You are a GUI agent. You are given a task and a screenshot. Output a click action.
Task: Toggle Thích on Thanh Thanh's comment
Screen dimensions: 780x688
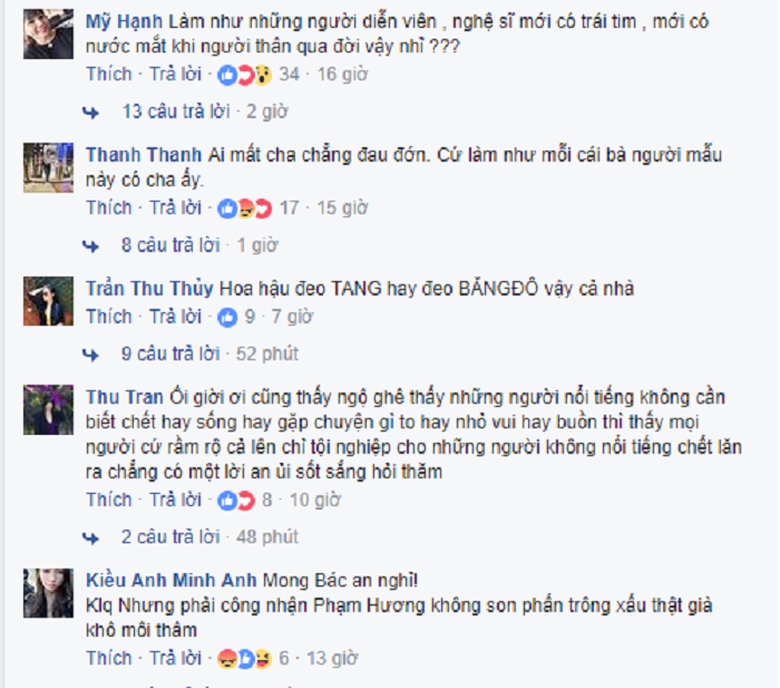click(109, 207)
